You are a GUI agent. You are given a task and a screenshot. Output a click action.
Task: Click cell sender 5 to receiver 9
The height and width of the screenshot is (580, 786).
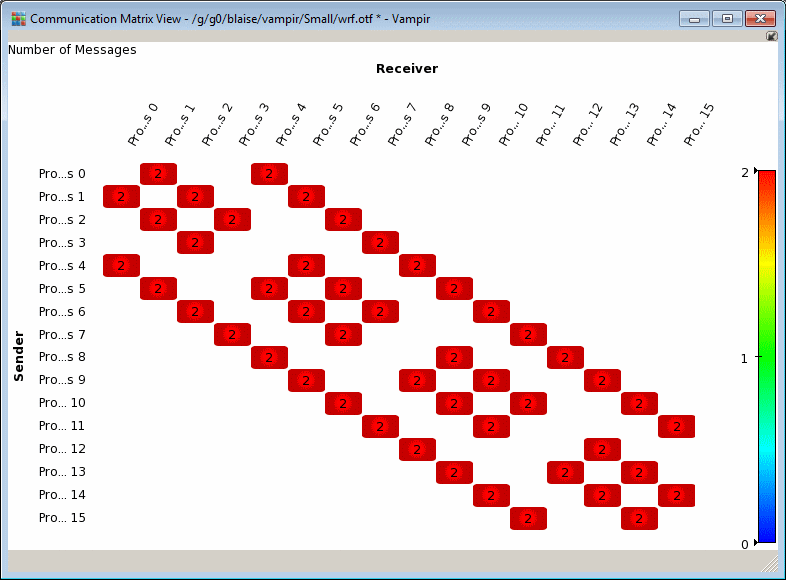click(x=454, y=289)
